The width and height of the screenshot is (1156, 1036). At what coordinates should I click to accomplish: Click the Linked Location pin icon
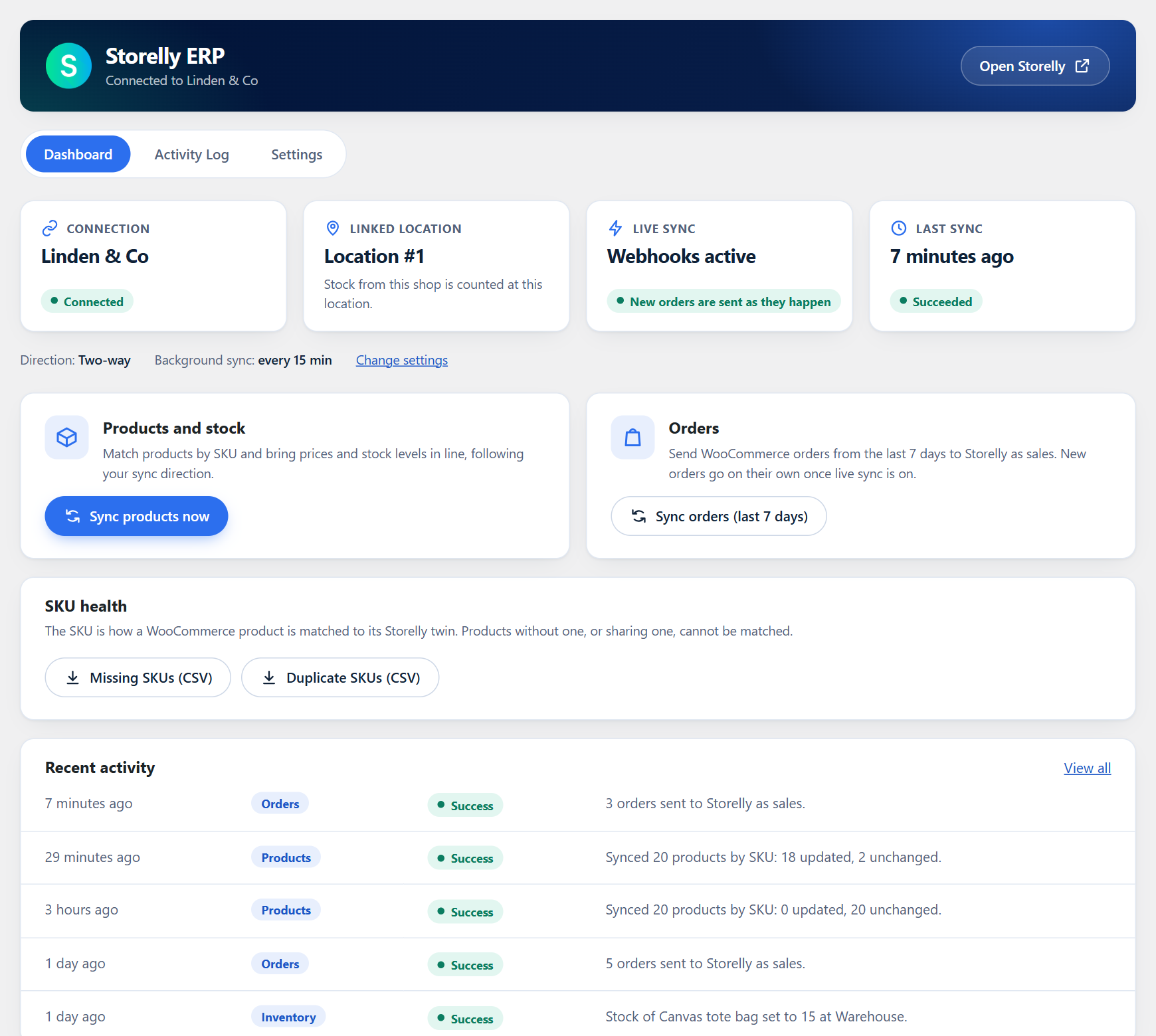(333, 228)
